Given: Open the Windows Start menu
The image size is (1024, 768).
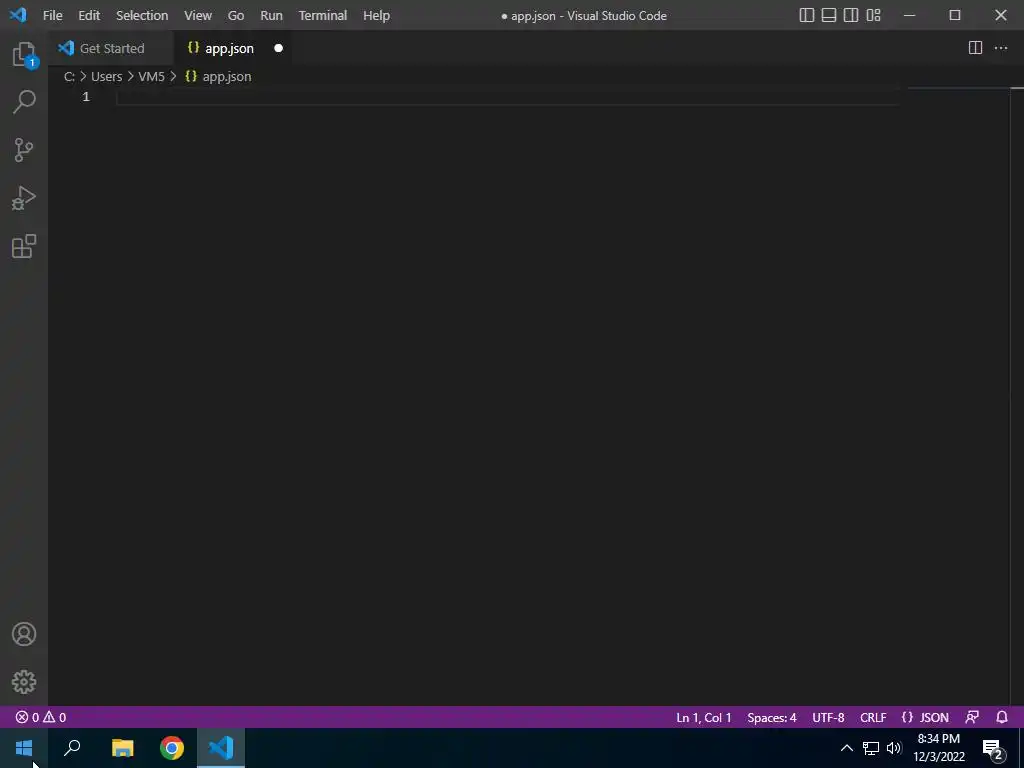Looking at the screenshot, I should click(24, 748).
